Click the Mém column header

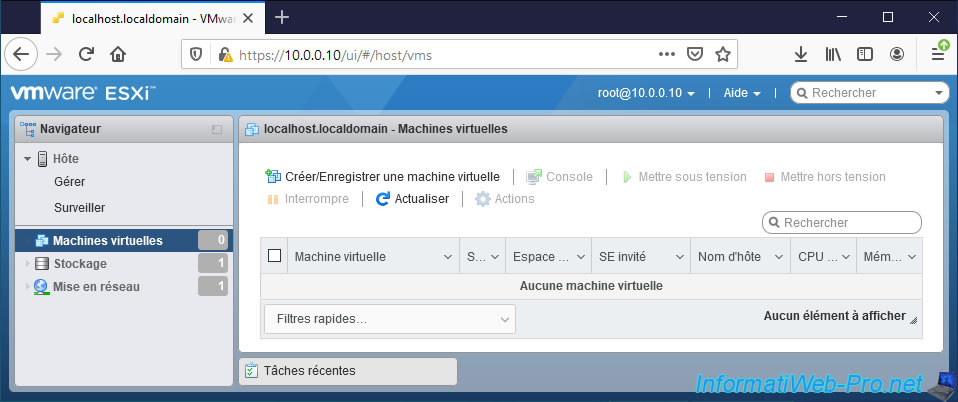(x=889, y=257)
